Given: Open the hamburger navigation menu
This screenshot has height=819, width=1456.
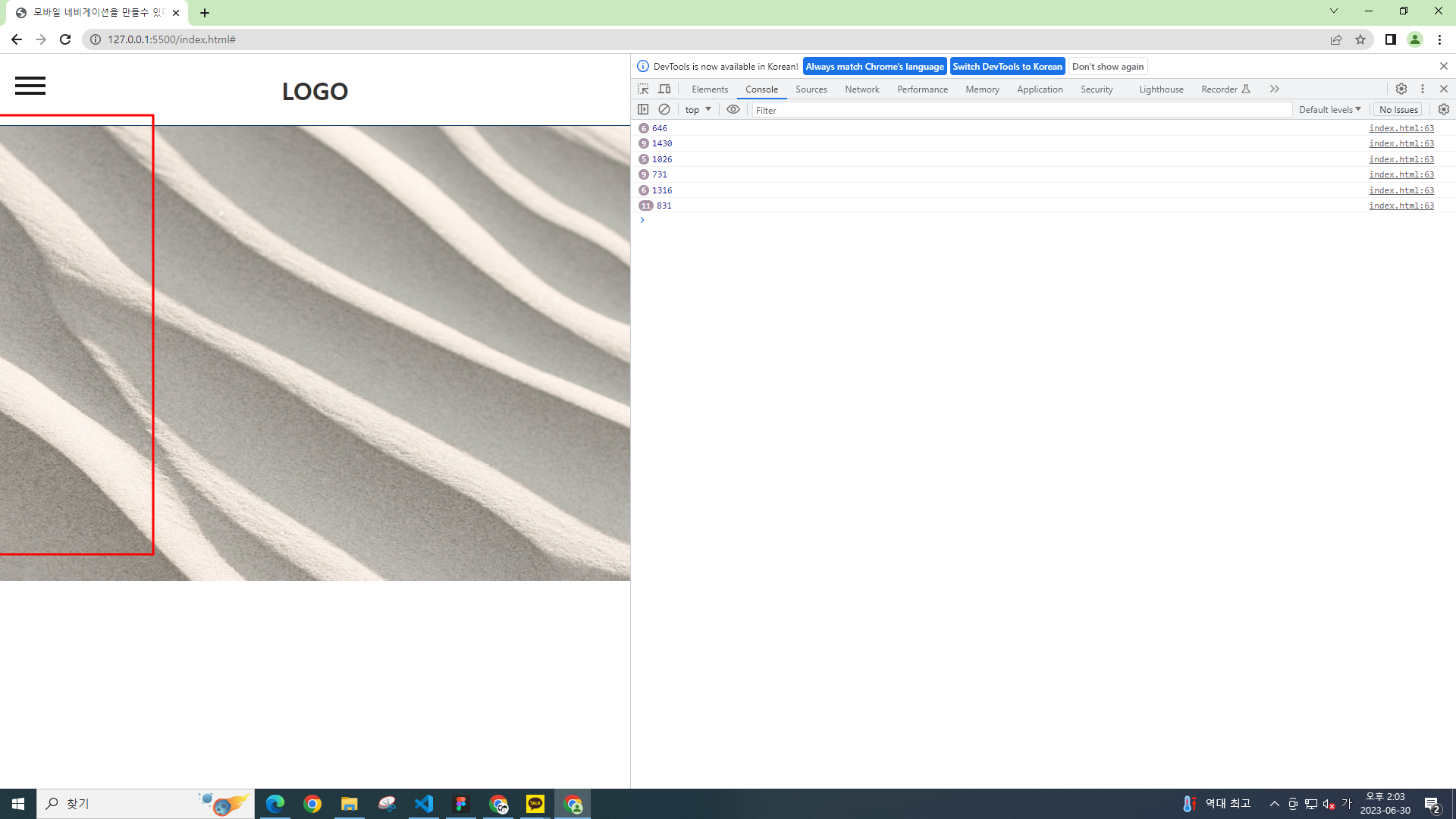Looking at the screenshot, I should pyautogui.click(x=30, y=86).
